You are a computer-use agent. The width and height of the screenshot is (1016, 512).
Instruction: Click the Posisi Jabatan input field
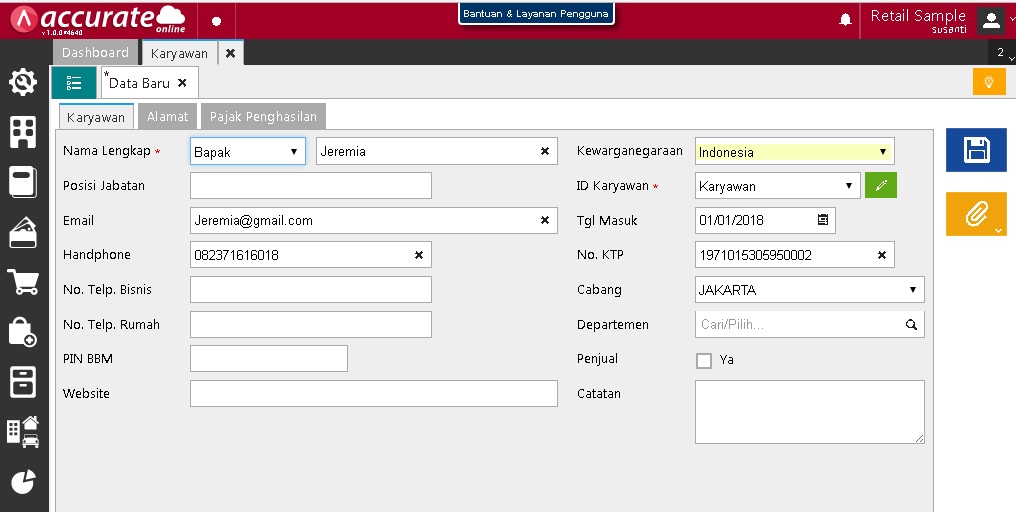pyautogui.click(x=310, y=185)
